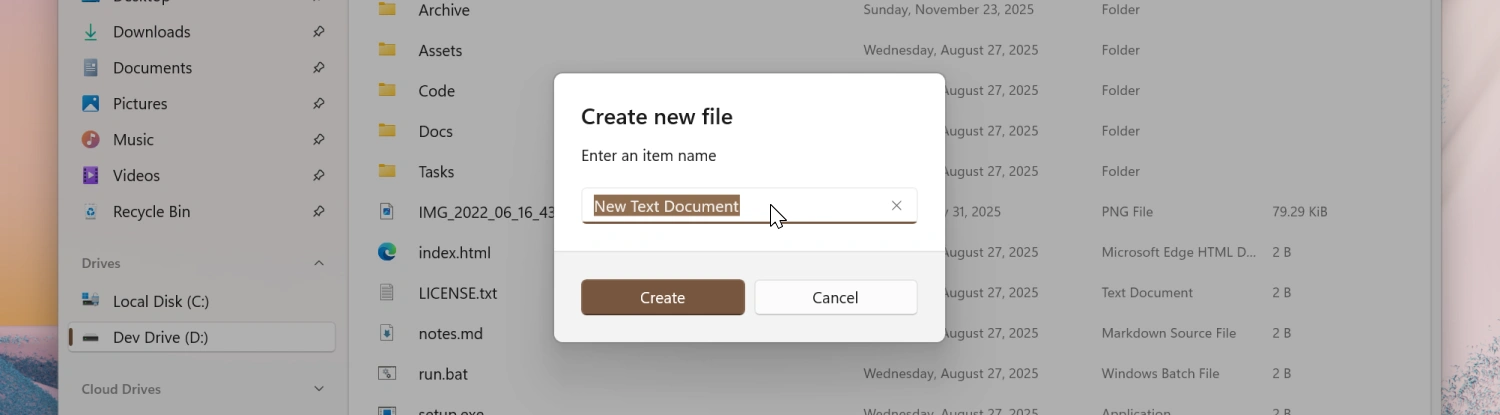Toggle the pin next to Music
Viewport: 1500px width, 415px height.
click(318, 140)
